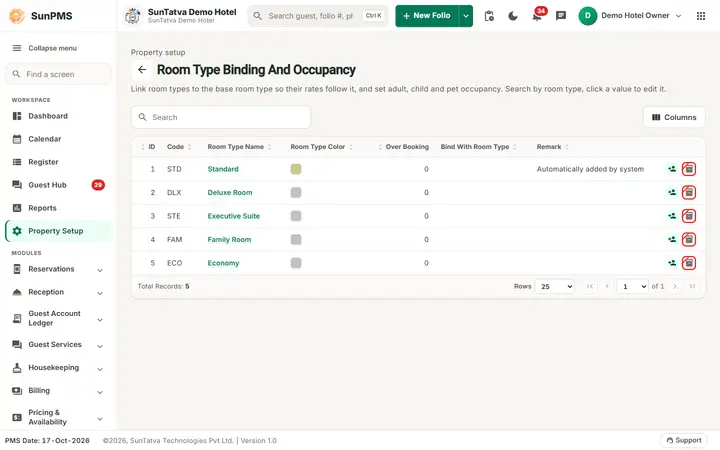Sort by Remark column header
720x450 pixels.
[x=552, y=147]
